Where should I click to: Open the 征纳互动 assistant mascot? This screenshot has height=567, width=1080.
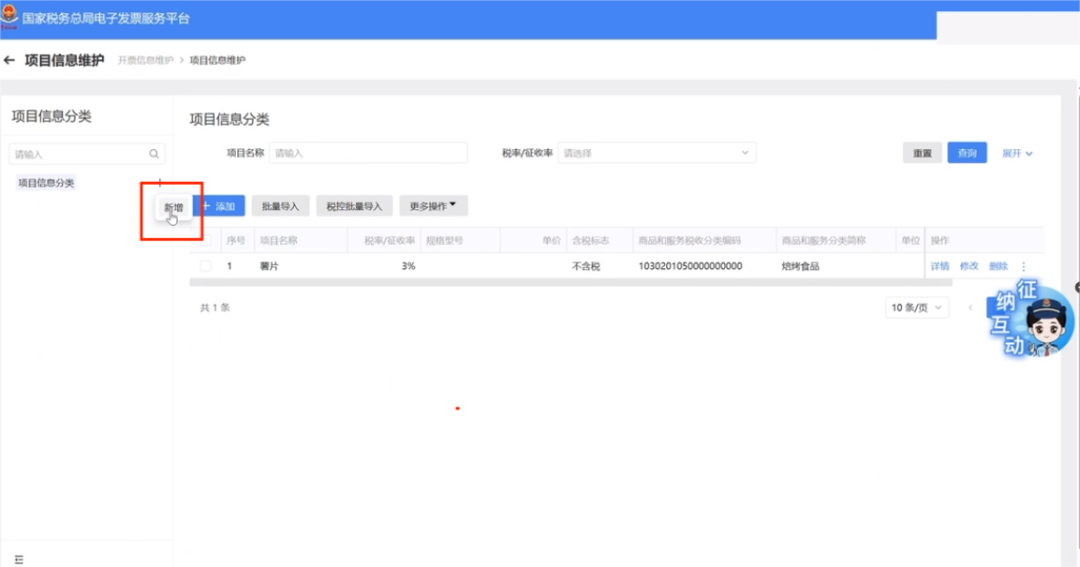coord(1030,318)
